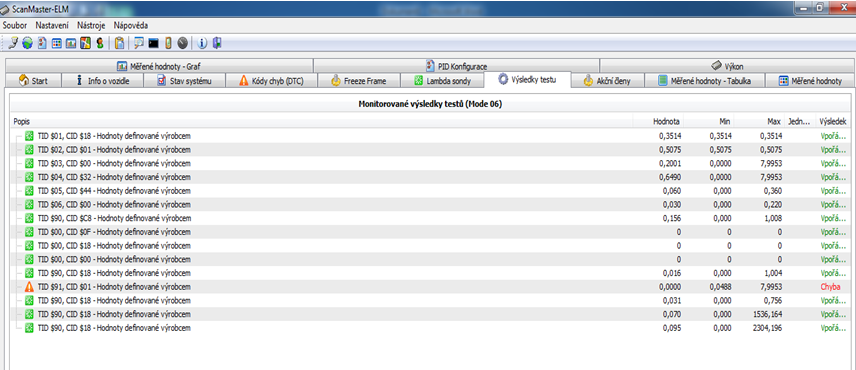
Task: Switch to the Lambda sondy tab
Action: click(442, 81)
